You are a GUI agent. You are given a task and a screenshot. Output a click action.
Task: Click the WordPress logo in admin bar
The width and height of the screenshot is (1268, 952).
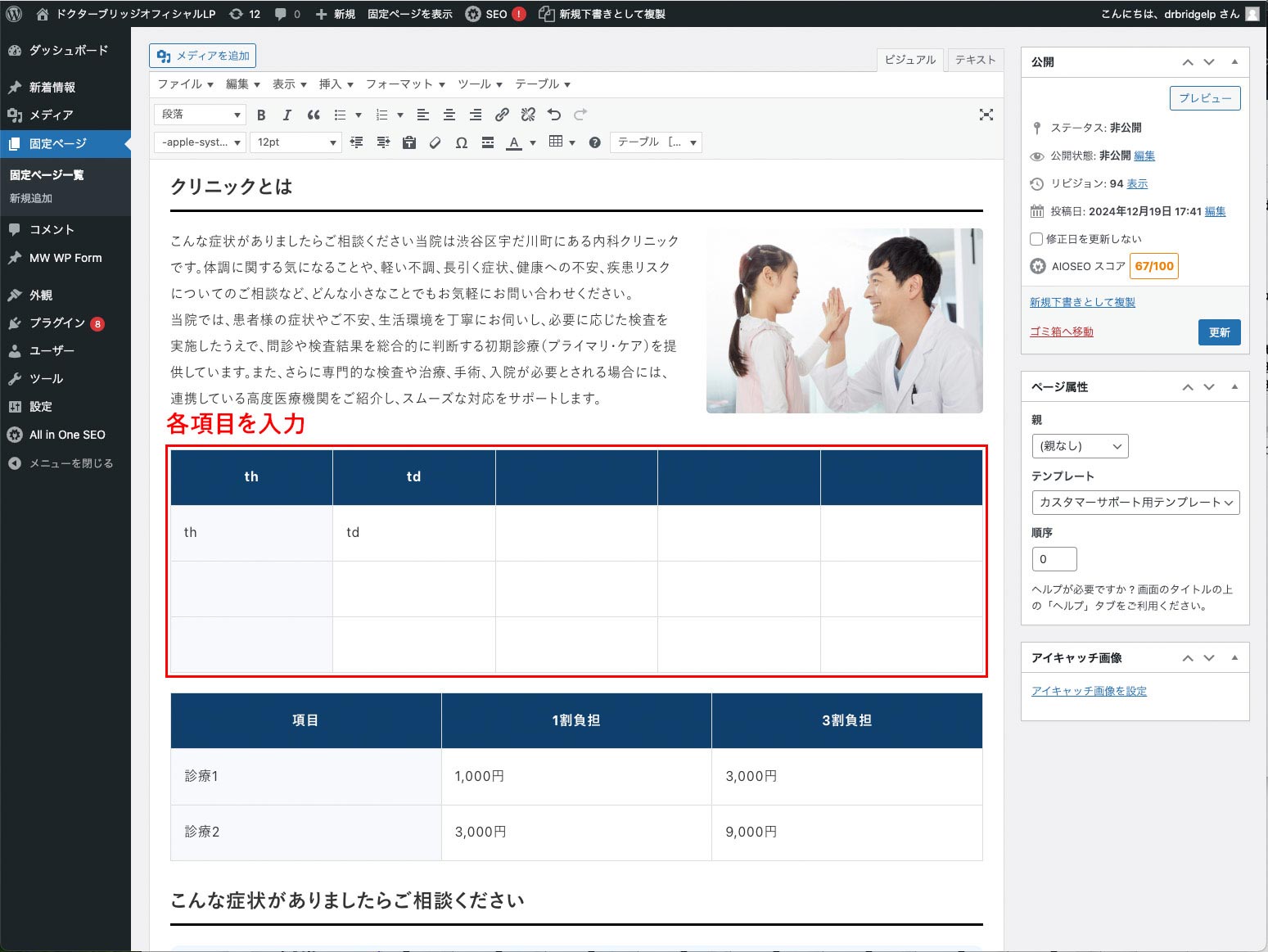14,14
